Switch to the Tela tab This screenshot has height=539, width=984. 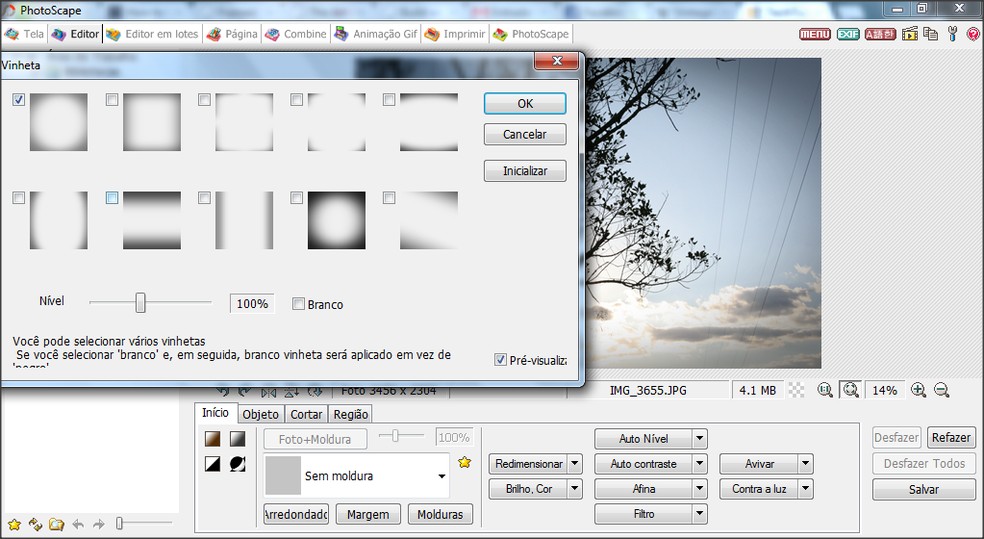[x=24, y=34]
